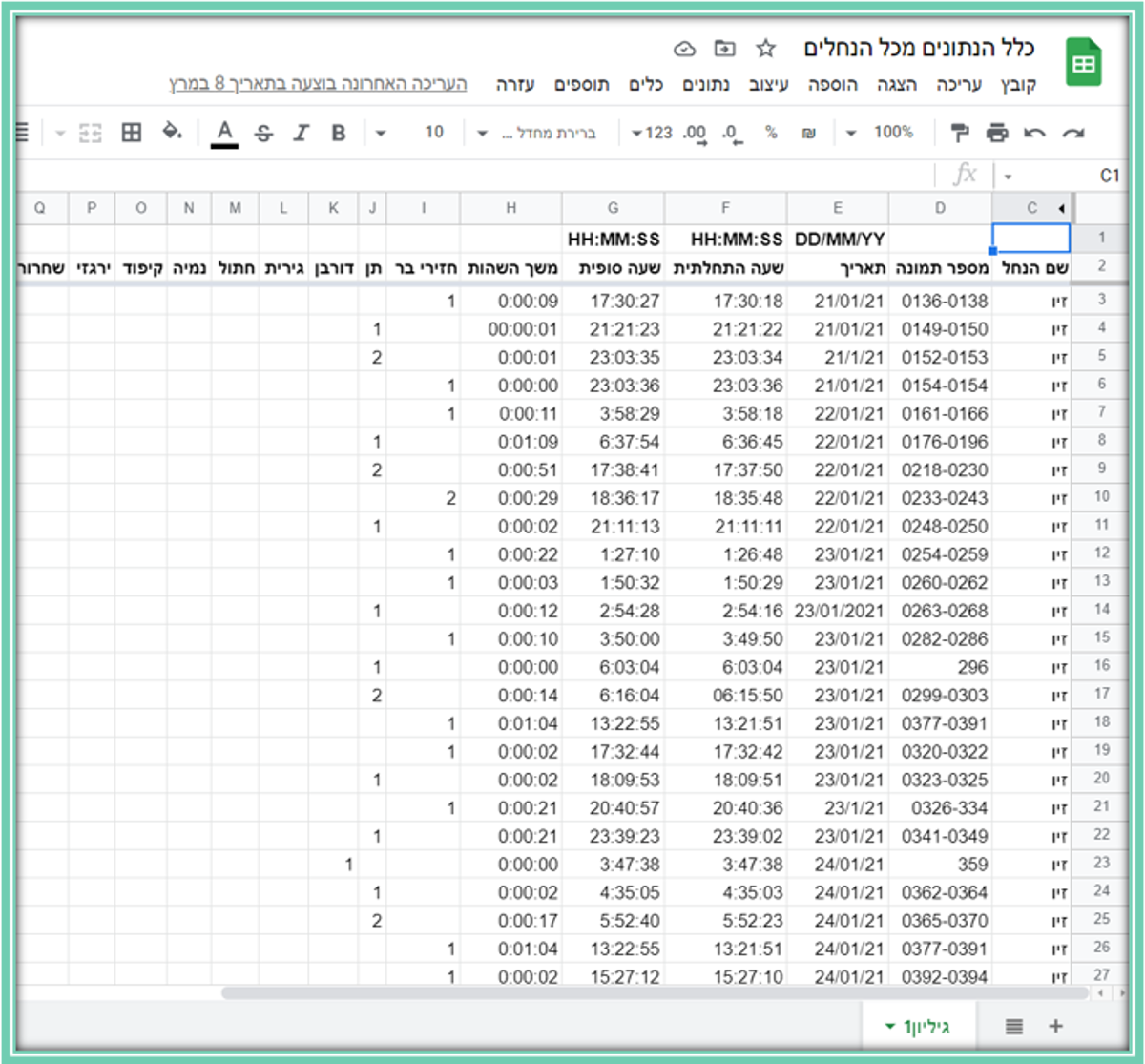Select the paint format tool

[960, 133]
